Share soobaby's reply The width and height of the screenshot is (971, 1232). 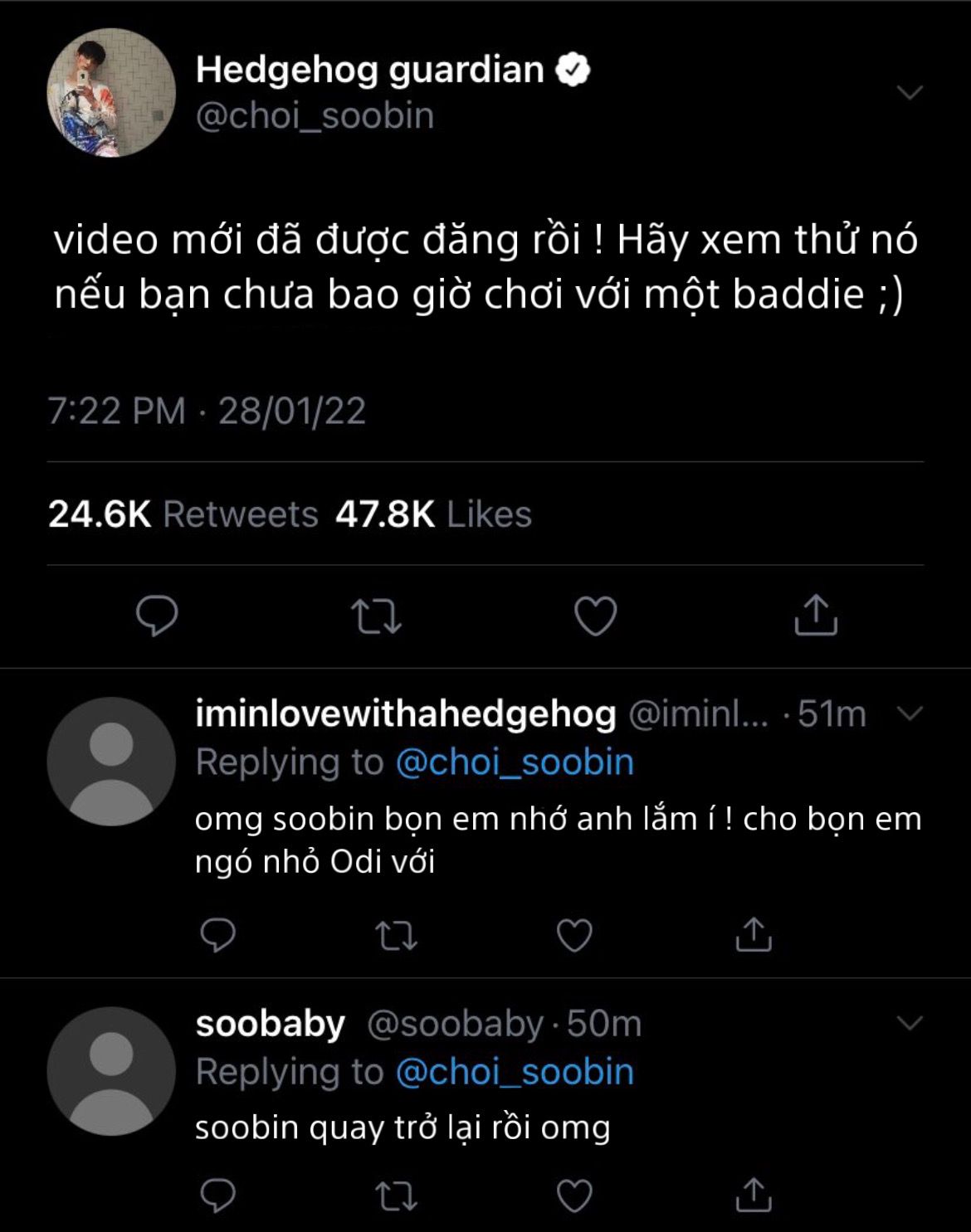coord(754,1195)
